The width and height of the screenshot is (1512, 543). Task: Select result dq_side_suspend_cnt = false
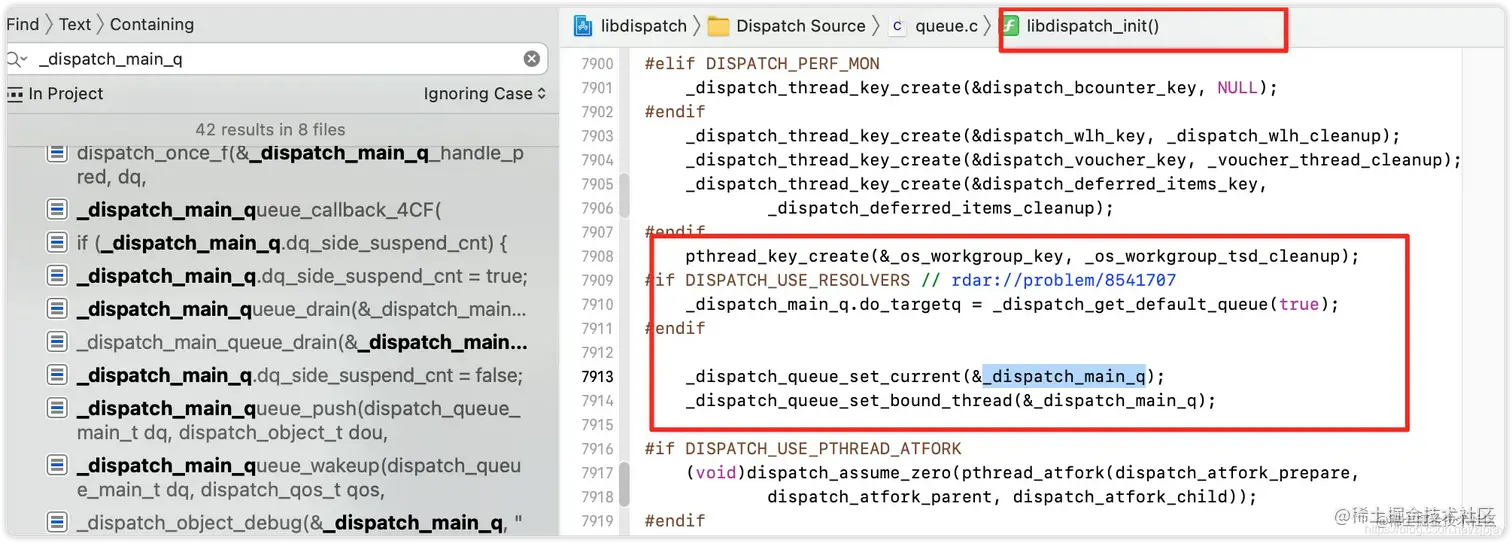(x=300, y=375)
